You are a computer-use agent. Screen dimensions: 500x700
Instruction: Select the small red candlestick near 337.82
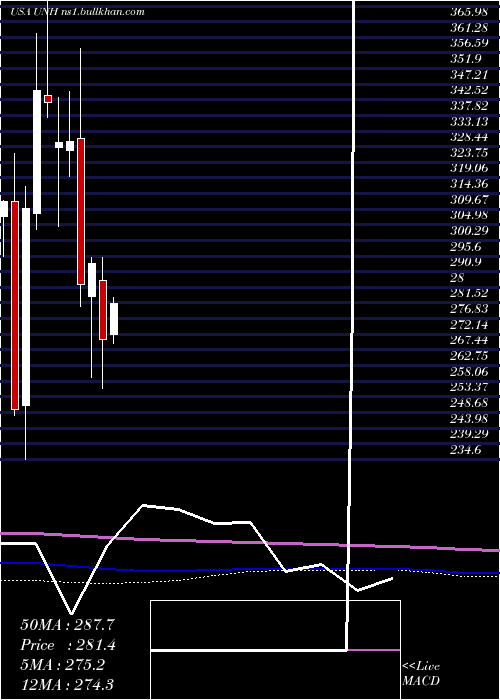(48, 99)
